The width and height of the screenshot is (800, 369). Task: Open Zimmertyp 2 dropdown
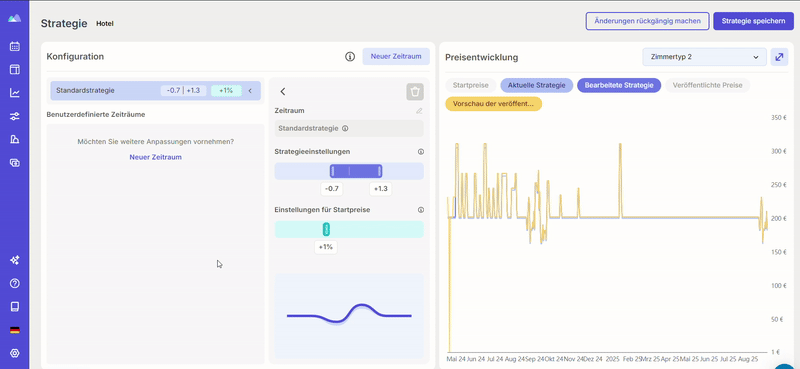click(704, 57)
